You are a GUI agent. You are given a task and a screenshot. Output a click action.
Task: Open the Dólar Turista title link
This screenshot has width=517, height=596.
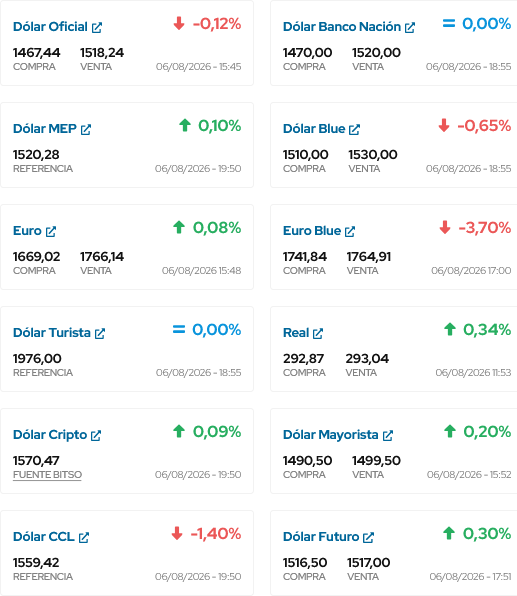tap(52, 333)
